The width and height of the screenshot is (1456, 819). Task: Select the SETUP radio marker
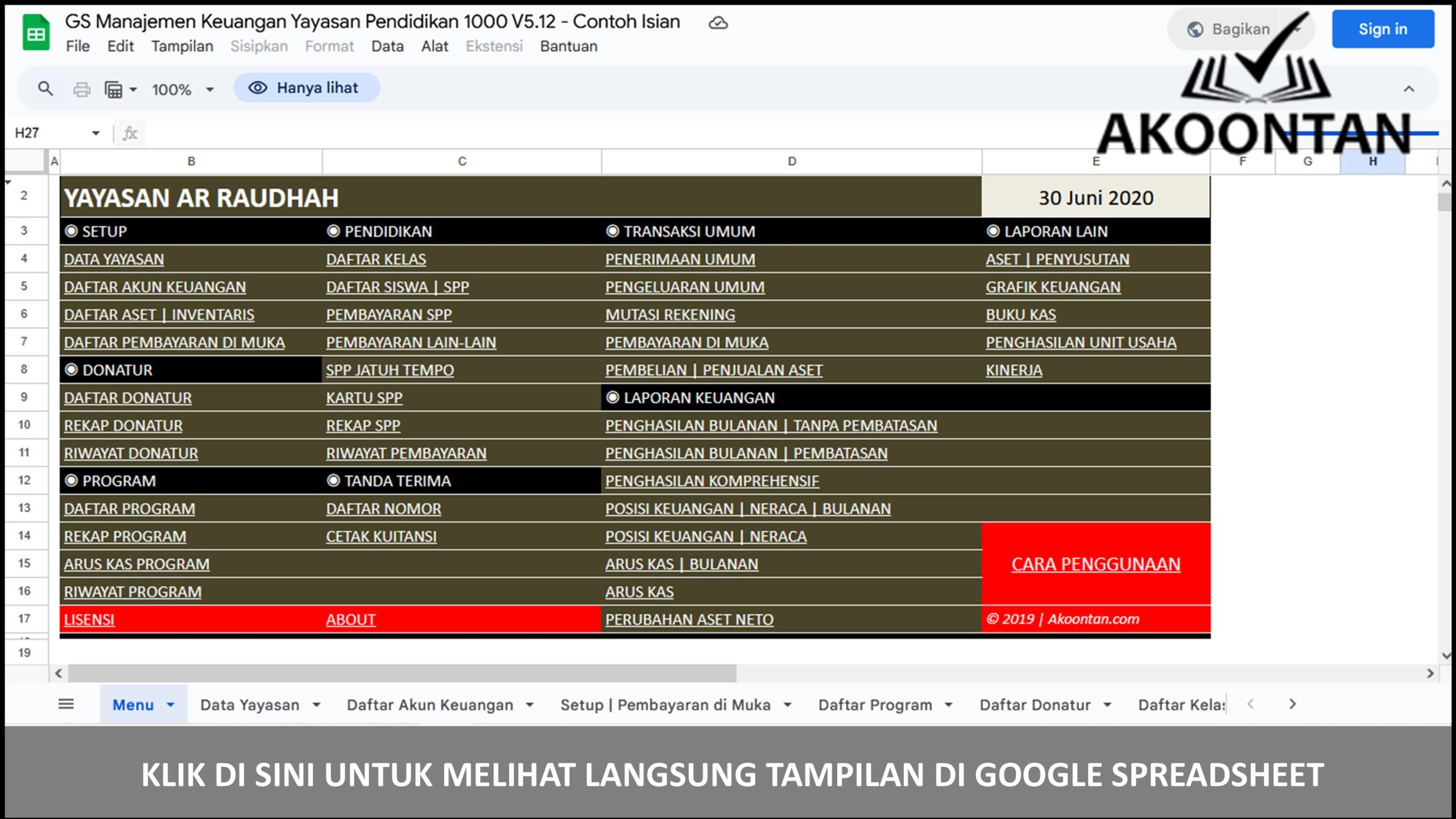pos(71,231)
